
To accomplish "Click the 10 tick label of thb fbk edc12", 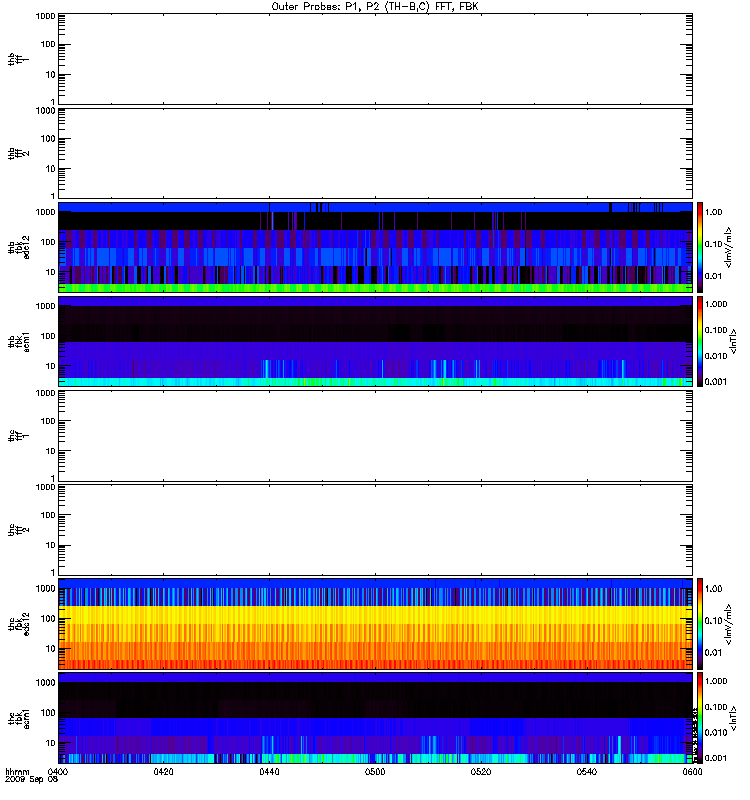I will [x=50, y=272].
